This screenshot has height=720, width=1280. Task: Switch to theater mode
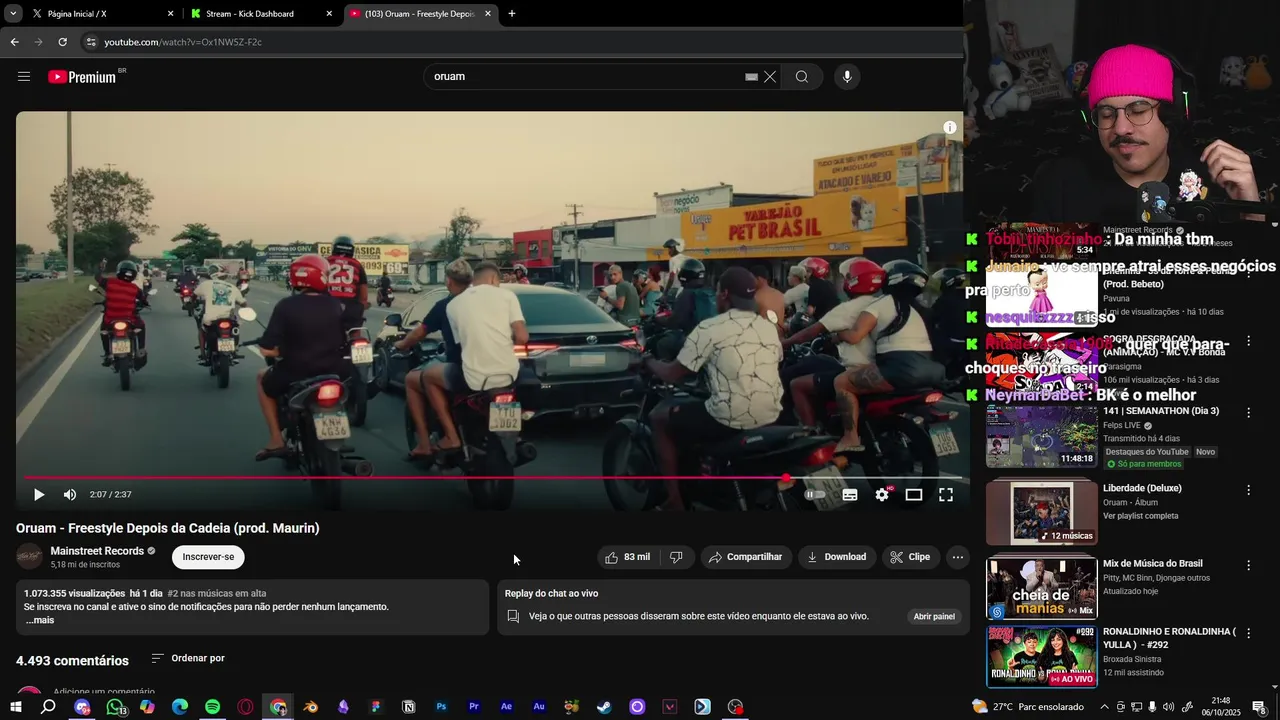[914, 494]
